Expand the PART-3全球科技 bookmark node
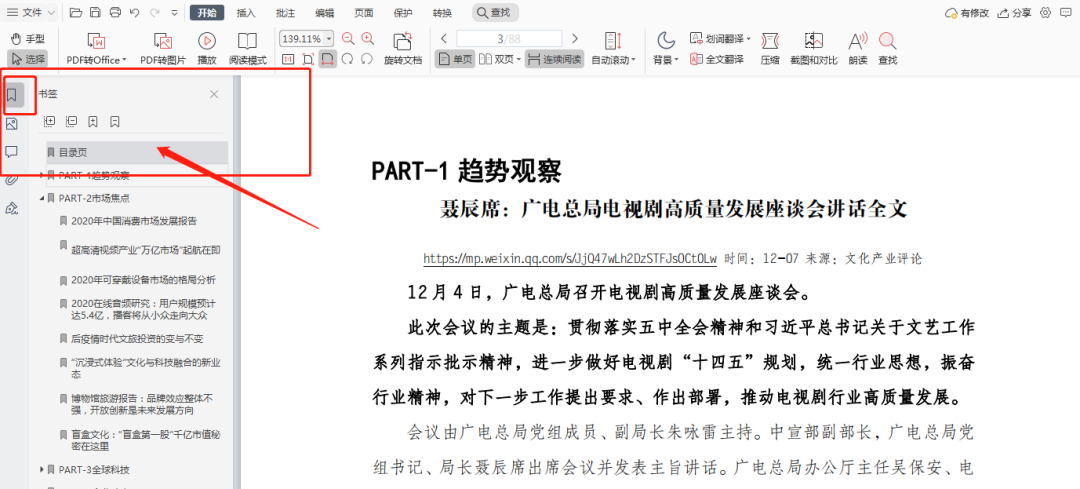The image size is (1080, 489). coord(41,469)
